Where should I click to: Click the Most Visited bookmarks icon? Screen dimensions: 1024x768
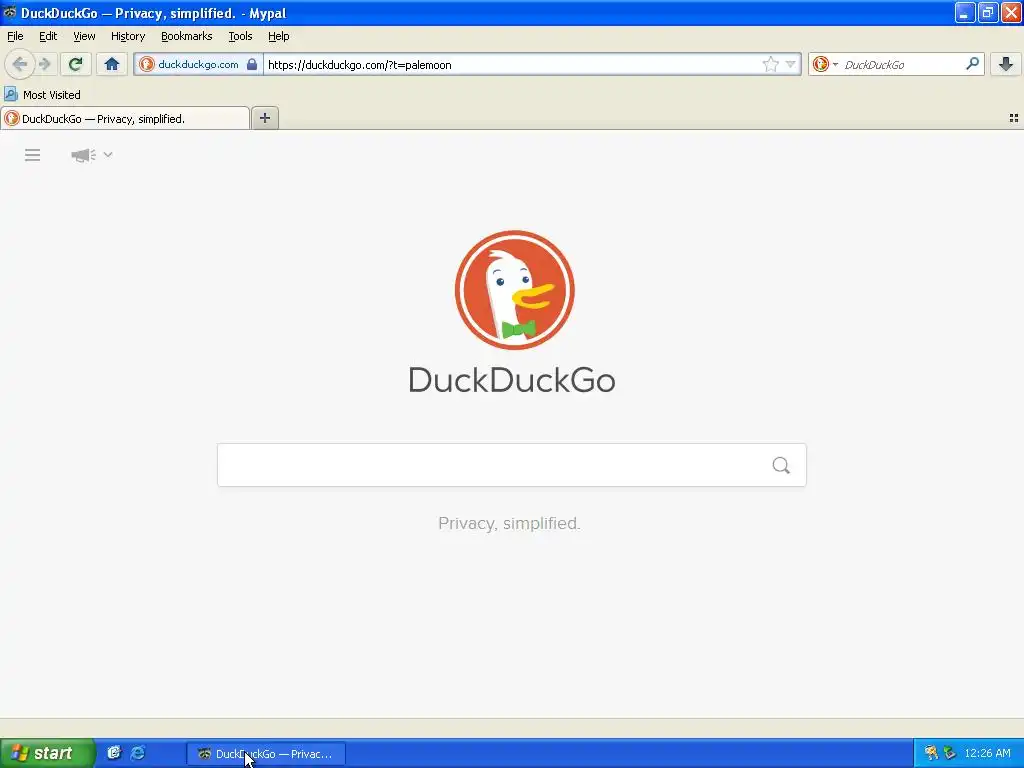pyautogui.click(x=10, y=95)
